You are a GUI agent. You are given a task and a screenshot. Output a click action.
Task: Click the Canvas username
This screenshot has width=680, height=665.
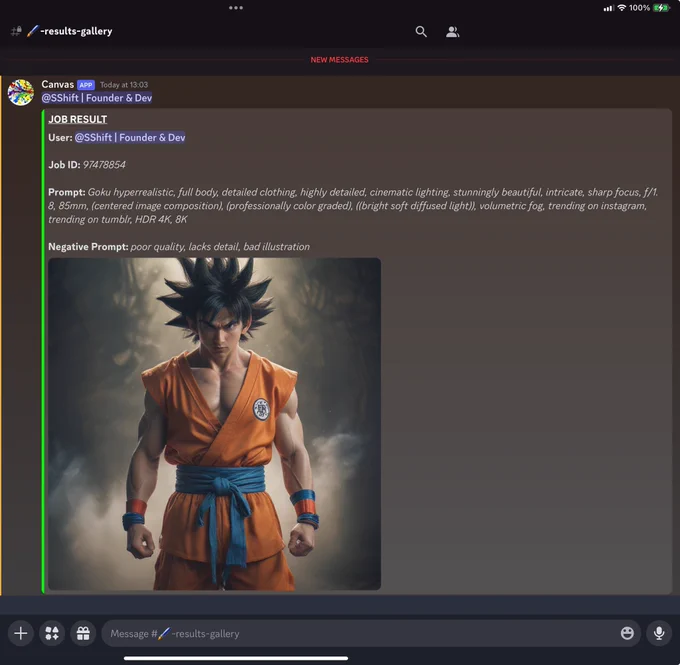pyautogui.click(x=57, y=85)
